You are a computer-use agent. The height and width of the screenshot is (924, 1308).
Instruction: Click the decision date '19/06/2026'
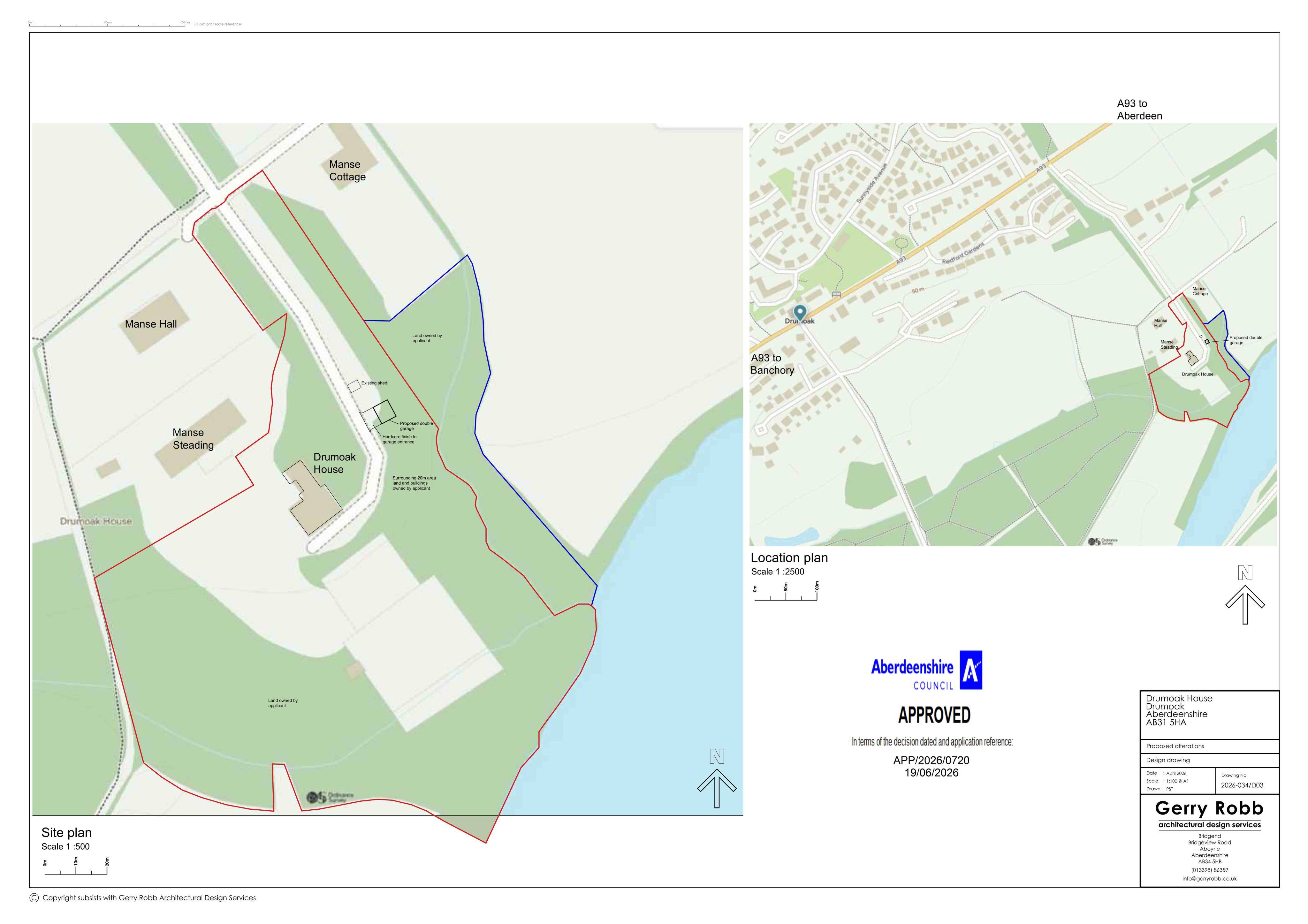[x=932, y=773]
